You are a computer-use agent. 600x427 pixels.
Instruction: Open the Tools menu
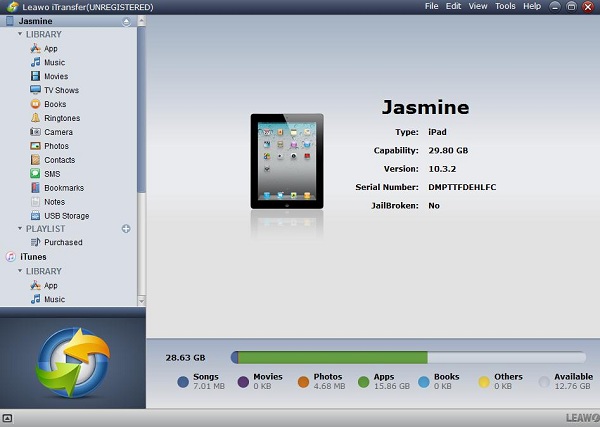505,7
